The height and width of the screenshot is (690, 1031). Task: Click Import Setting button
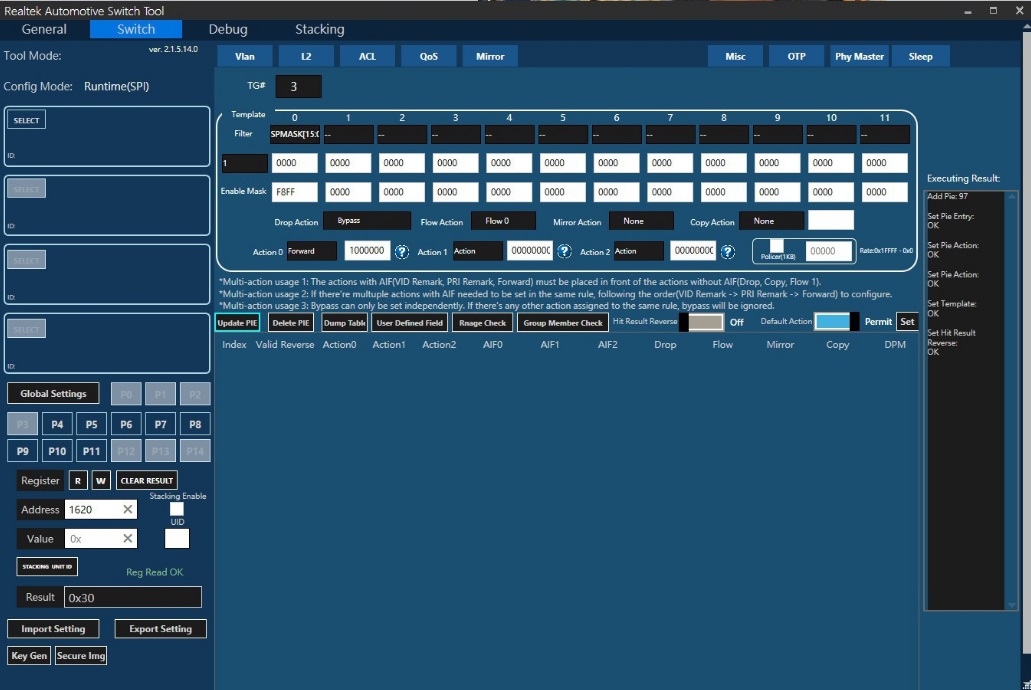point(53,629)
